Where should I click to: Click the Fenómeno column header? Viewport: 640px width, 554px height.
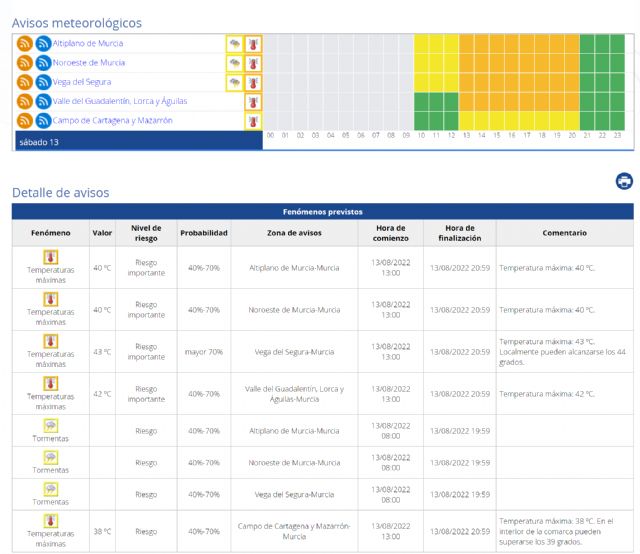(x=50, y=233)
